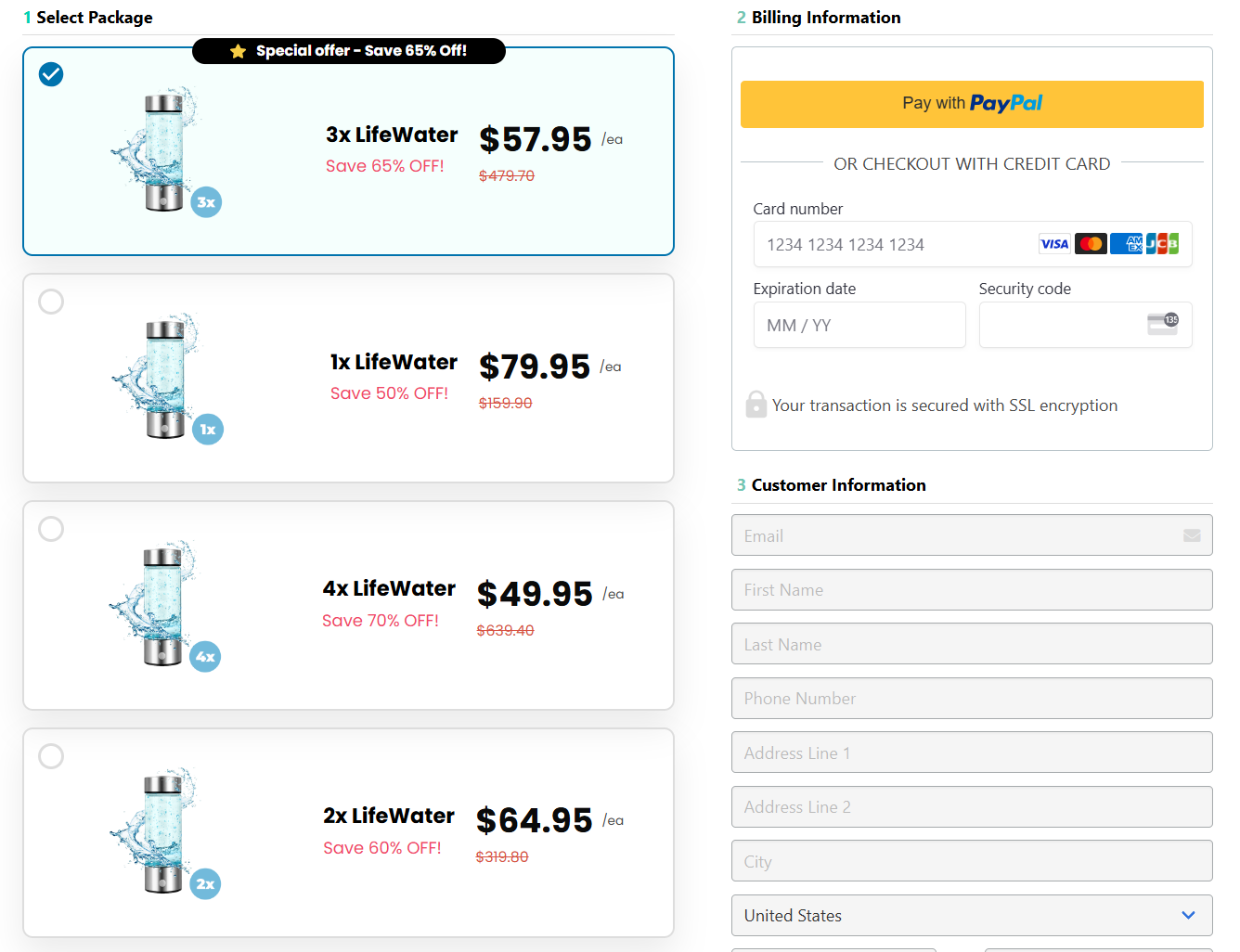Expand country list using the chevron arrow

point(1188,916)
